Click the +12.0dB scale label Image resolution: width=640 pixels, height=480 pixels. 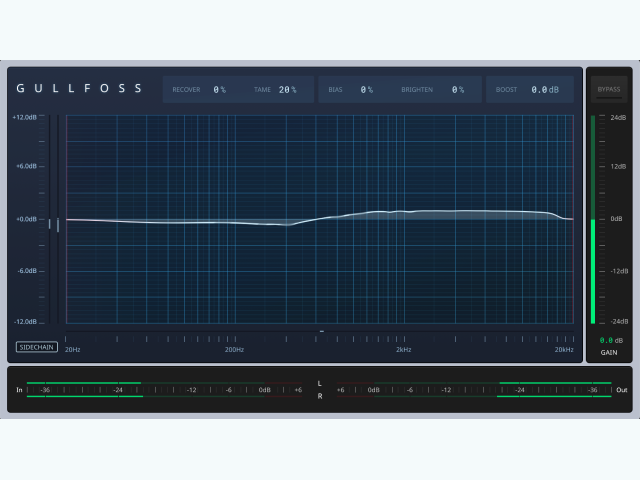[x=24, y=118]
